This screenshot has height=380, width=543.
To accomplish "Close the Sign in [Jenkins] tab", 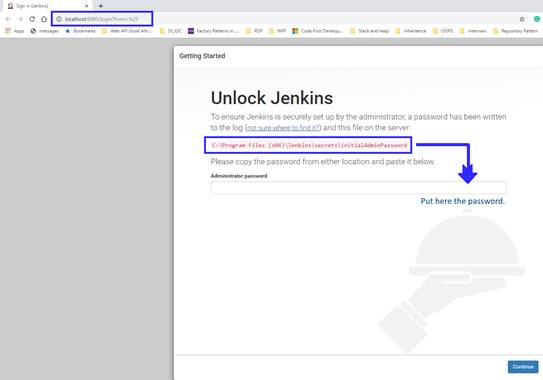I will point(87,6).
